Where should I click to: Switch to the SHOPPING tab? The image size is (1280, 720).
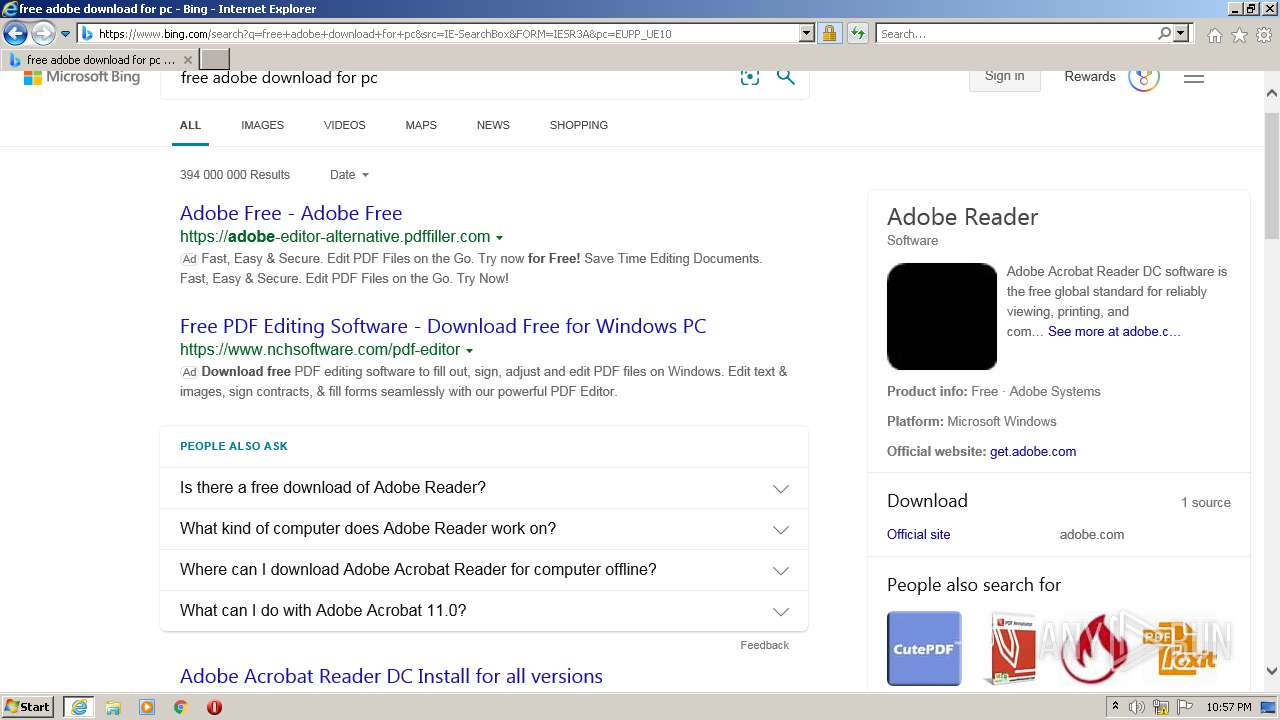tap(578, 125)
